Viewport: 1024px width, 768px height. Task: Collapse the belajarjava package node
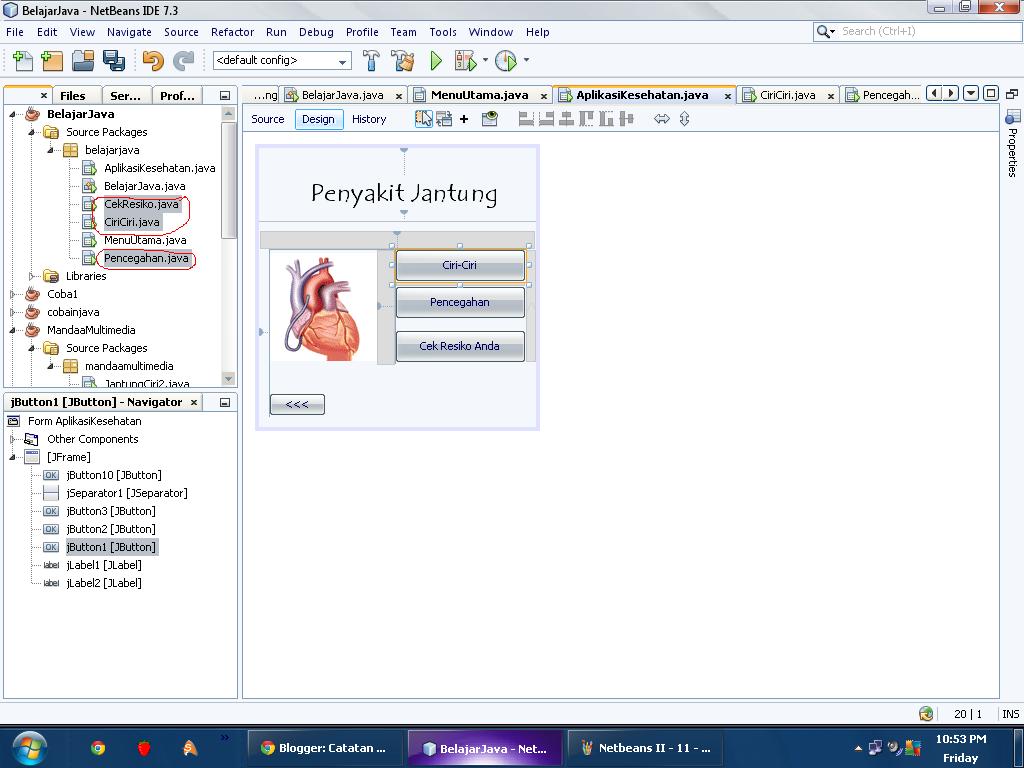click(51, 150)
